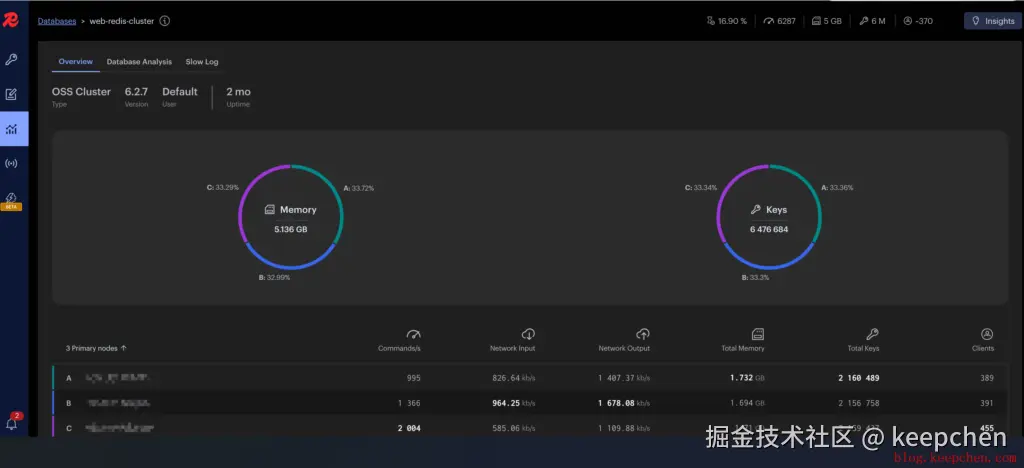Viewport: 1024px width, 468px height.
Task: Go to the Databases breadcrumb link
Action: pyautogui.click(x=57, y=21)
